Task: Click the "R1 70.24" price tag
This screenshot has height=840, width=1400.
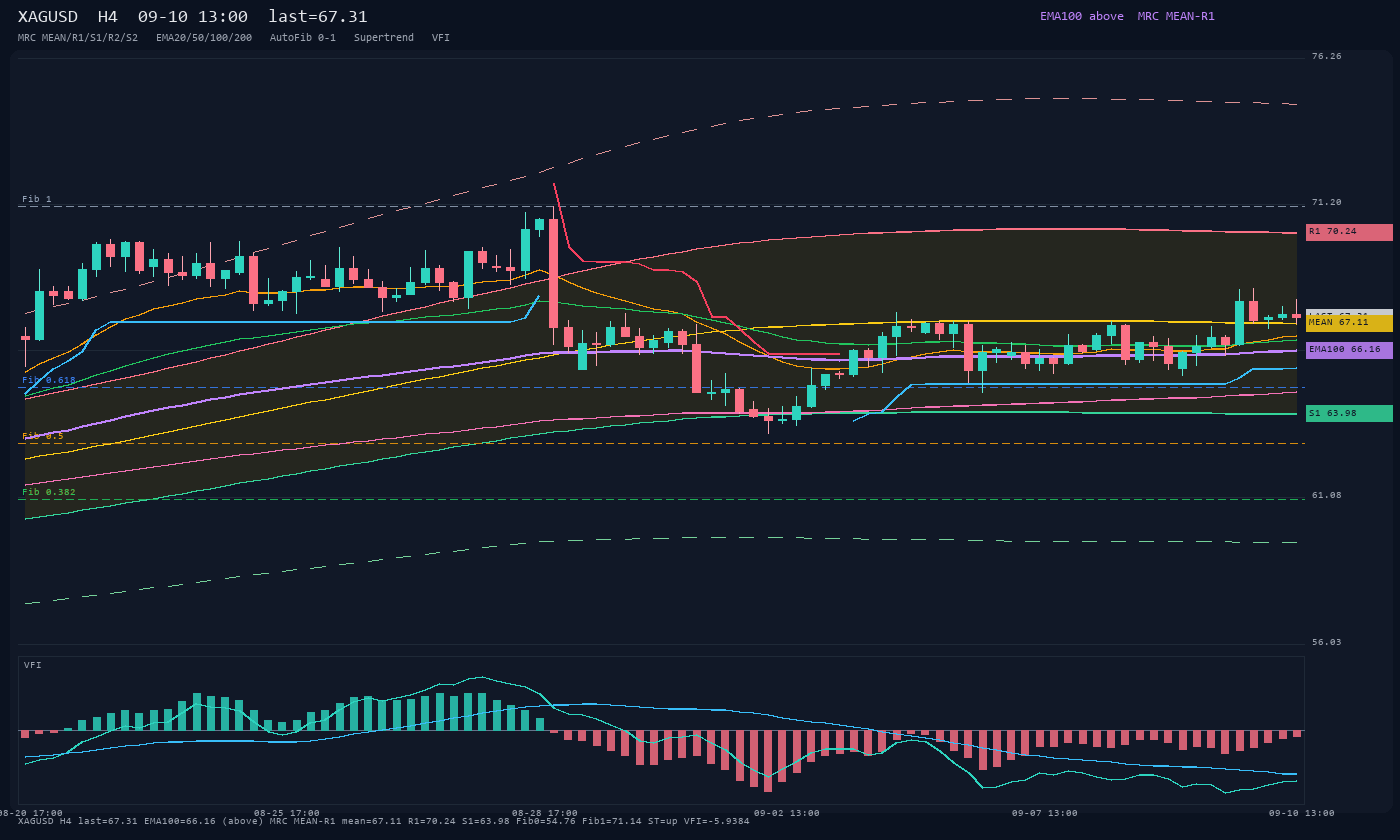Action: (x=1349, y=232)
